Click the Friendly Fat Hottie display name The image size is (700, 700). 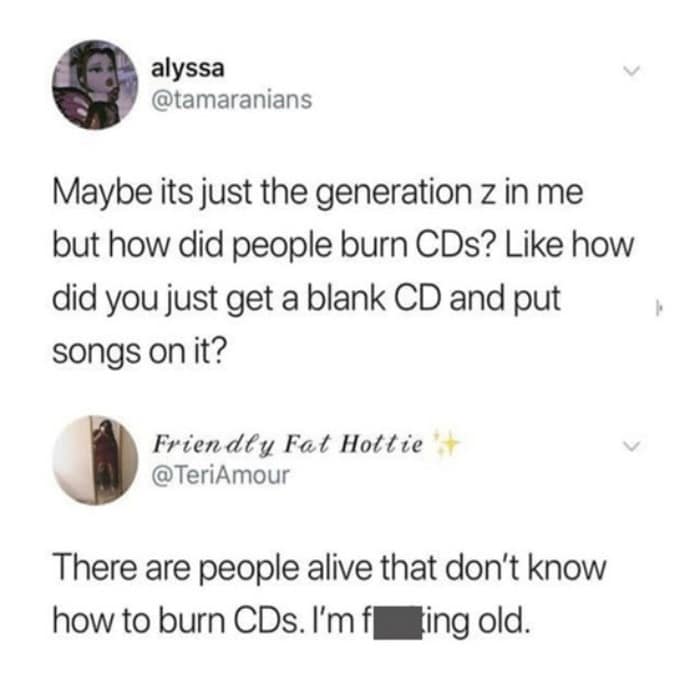point(288,444)
